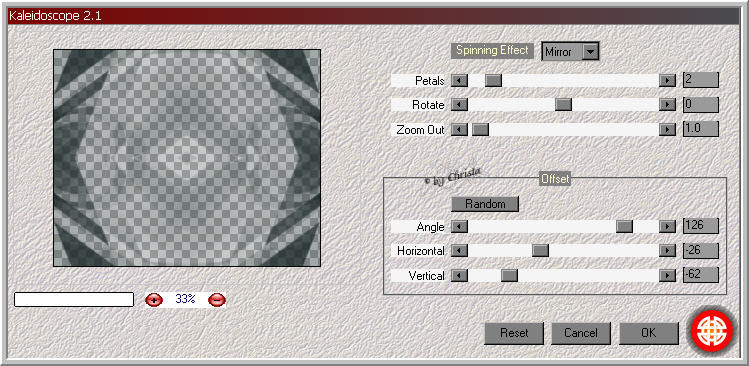Click the Horizontal slider handle

click(x=540, y=250)
